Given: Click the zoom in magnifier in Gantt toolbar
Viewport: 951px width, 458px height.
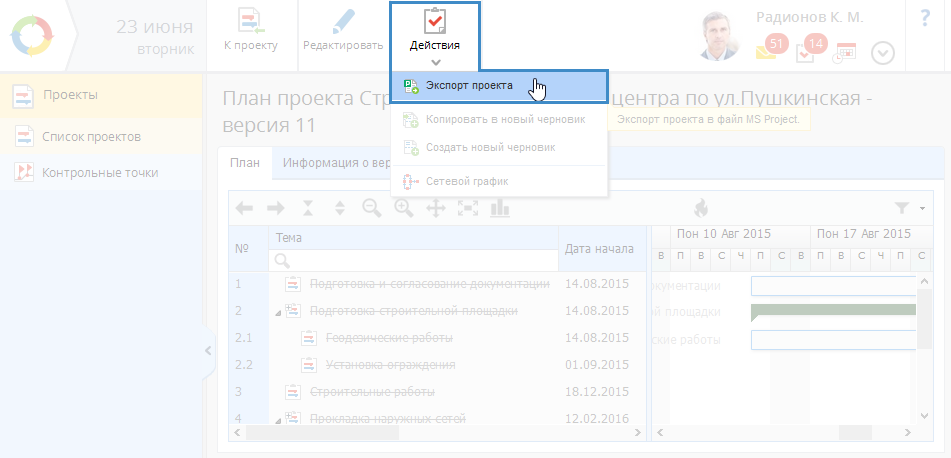Looking at the screenshot, I should point(404,208).
